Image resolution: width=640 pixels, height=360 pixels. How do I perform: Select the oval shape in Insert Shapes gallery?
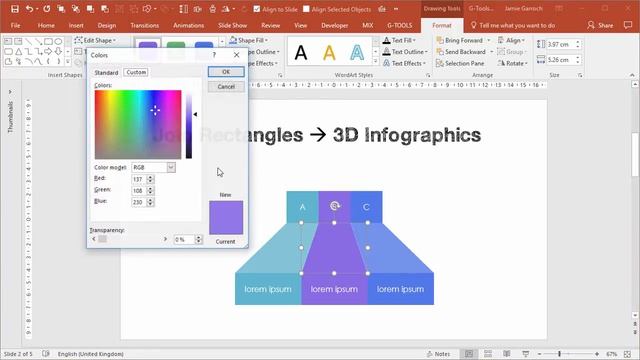click(x=58, y=42)
